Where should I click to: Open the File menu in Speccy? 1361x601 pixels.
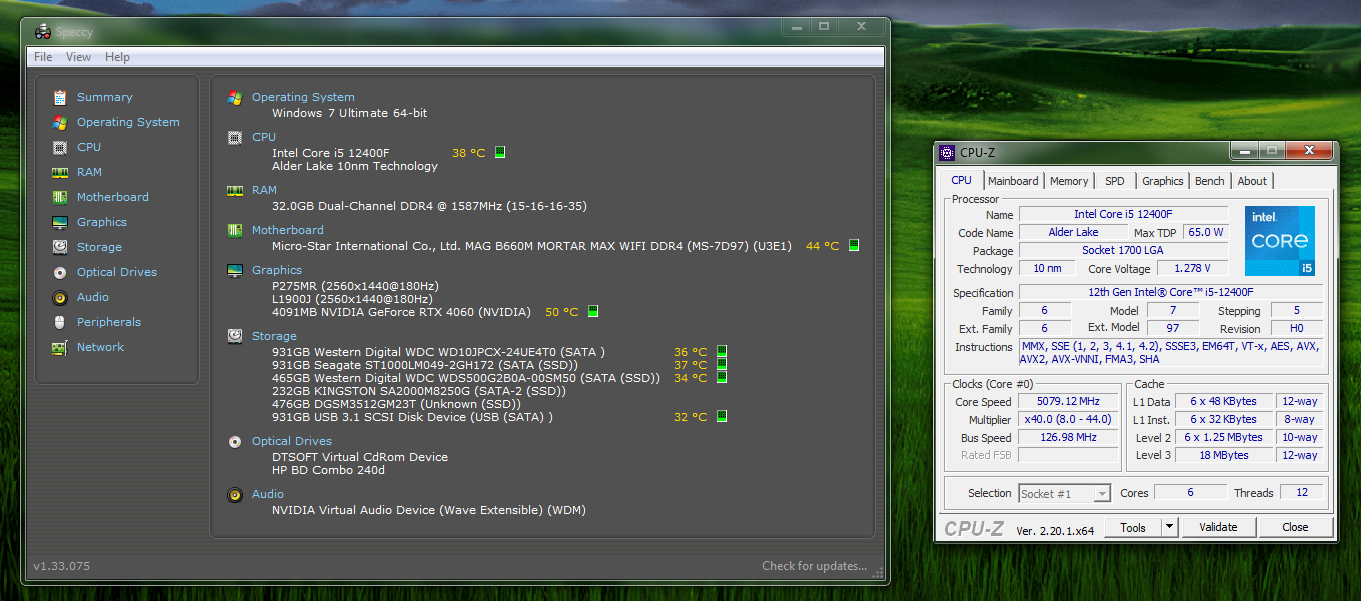pyautogui.click(x=43, y=57)
